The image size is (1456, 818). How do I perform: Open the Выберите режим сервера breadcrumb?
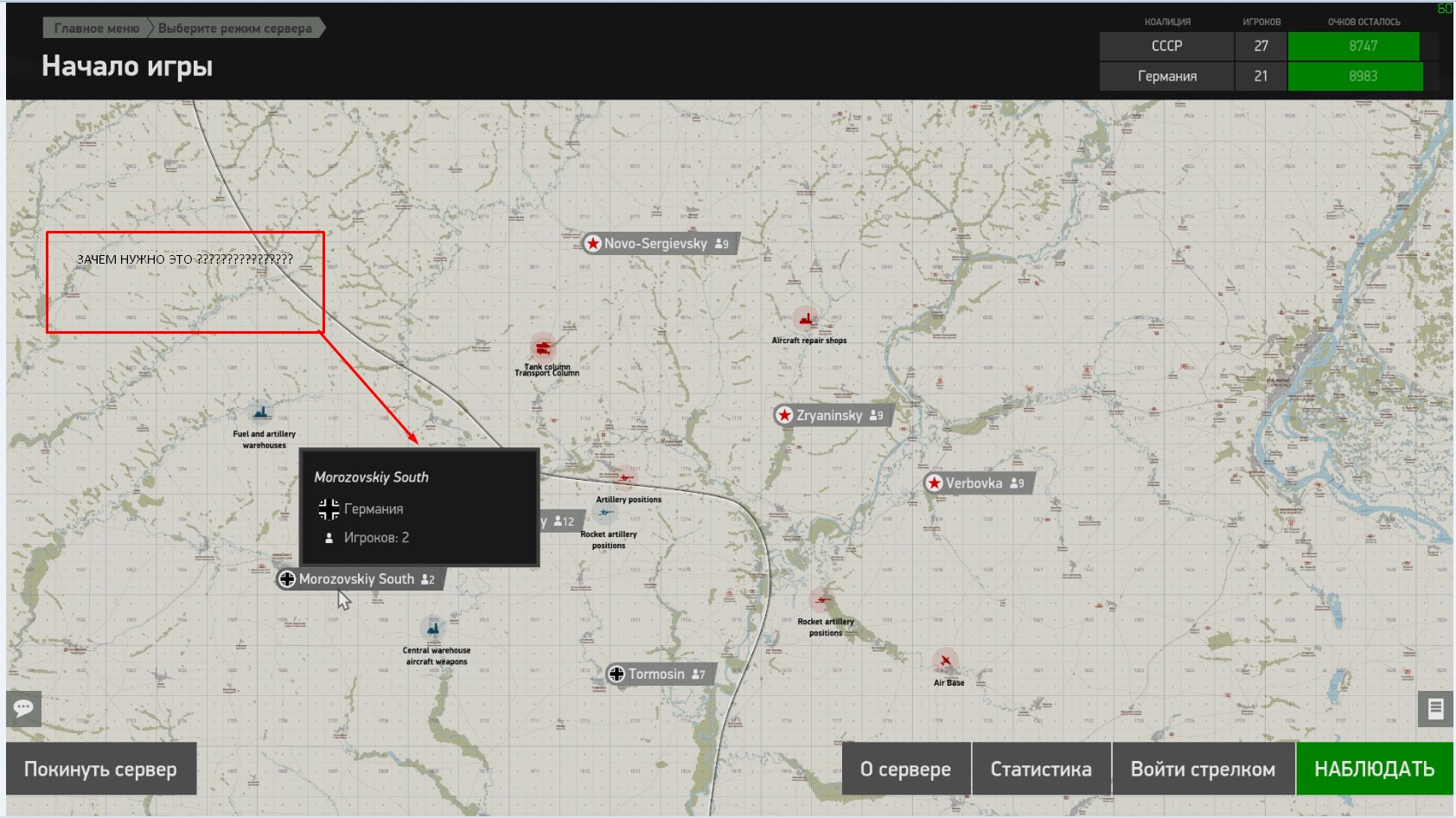[x=235, y=28]
